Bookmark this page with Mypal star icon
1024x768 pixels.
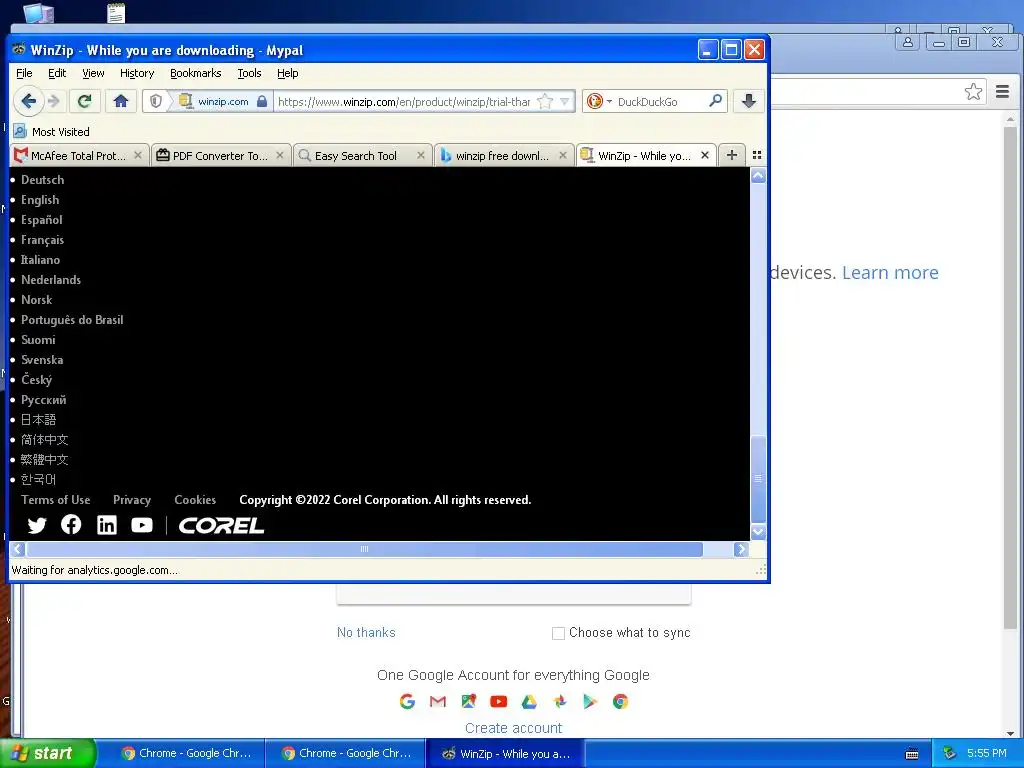pyautogui.click(x=545, y=101)
